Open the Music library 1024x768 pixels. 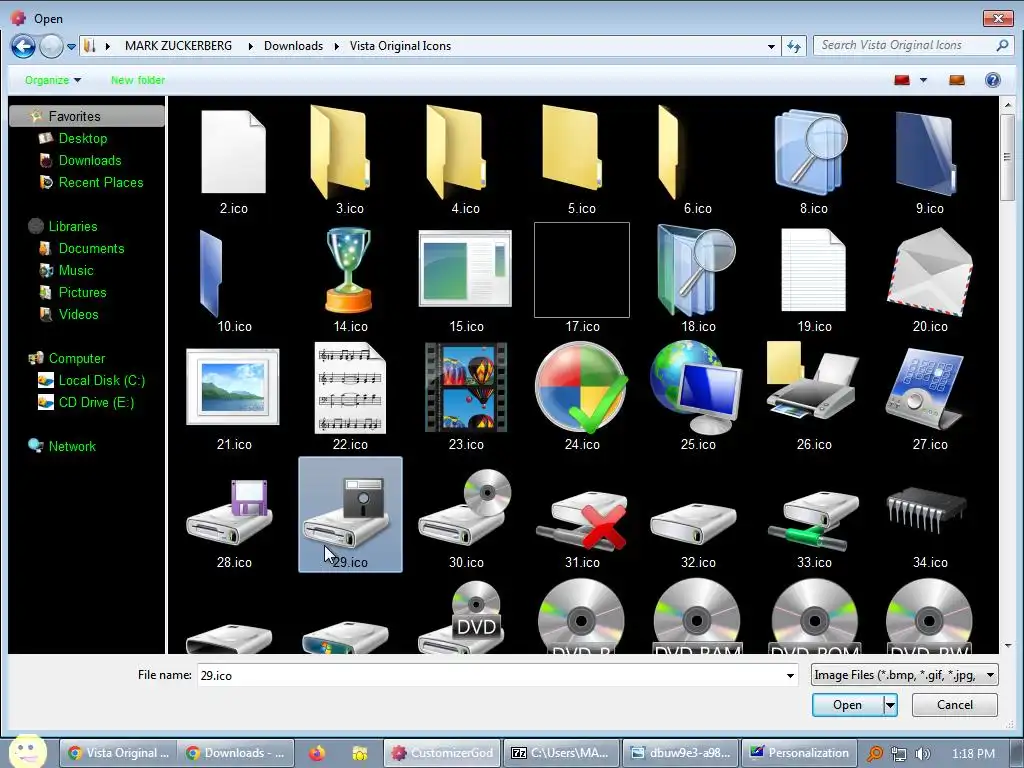click(76, 271)
